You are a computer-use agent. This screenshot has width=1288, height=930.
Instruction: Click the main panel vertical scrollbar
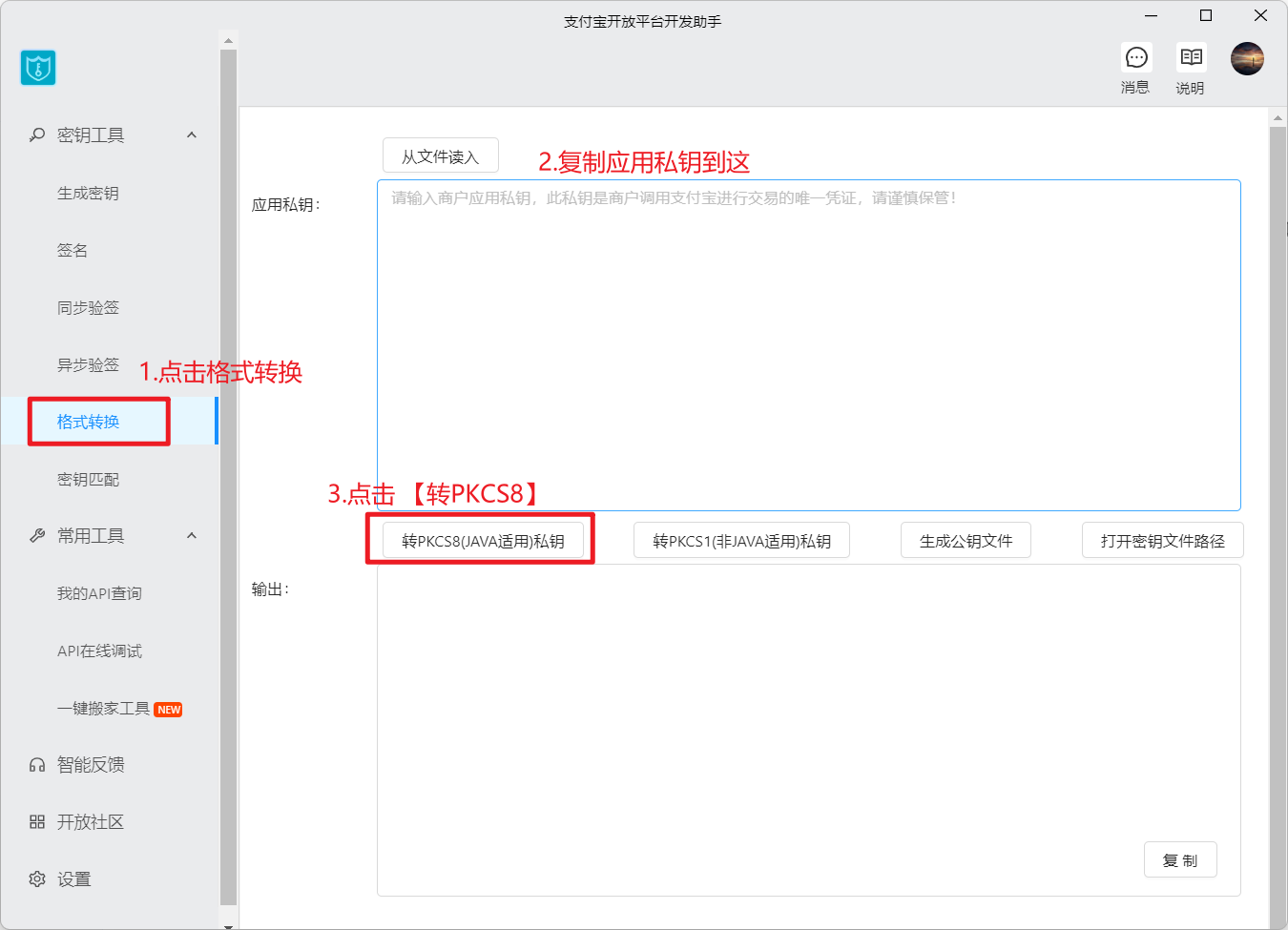[1278, 527]
